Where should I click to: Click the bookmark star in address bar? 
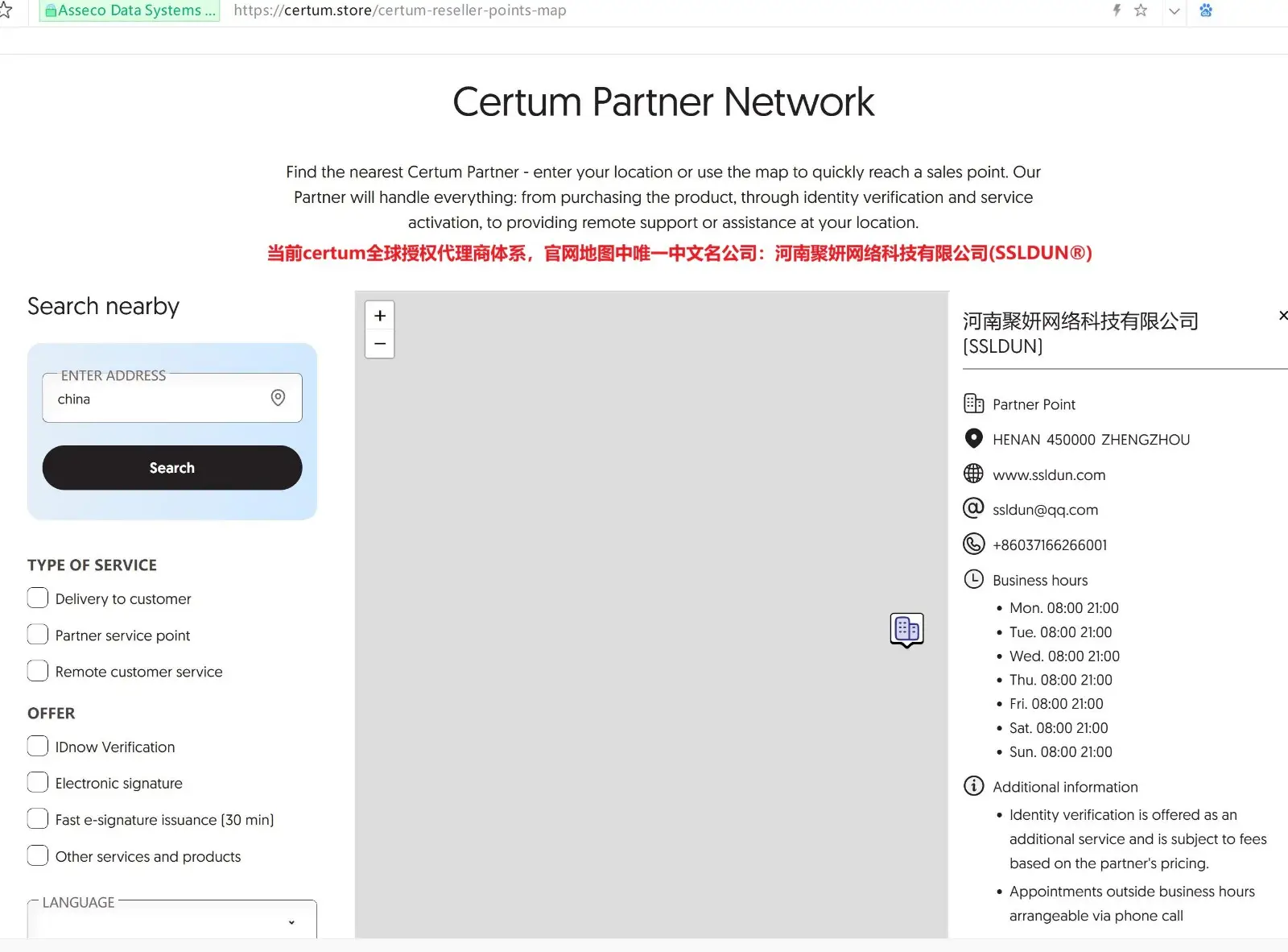1141,10
